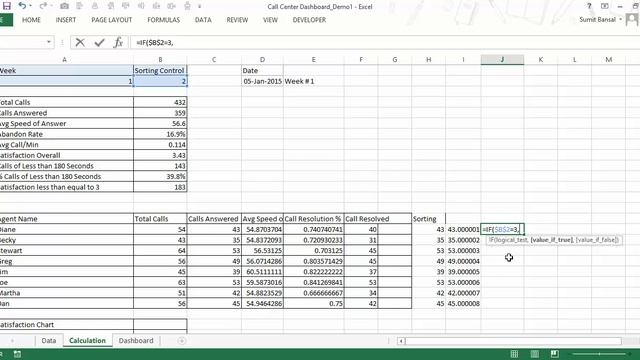Switch to Normal view in status bar
This screenshot has width=640, height=360.
pyautogui.click(x=514, y=354)
